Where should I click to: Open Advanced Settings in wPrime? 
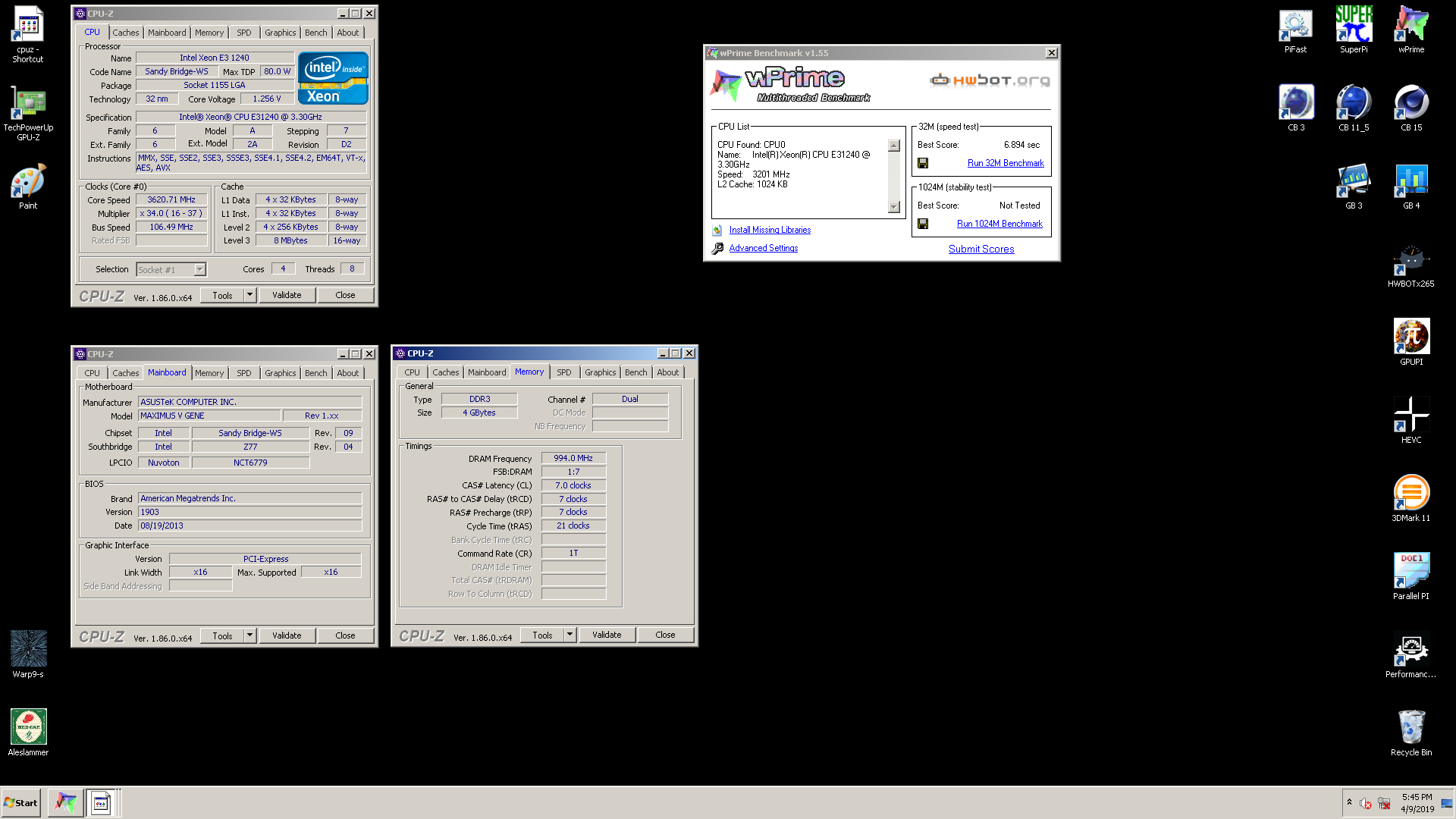763,248
